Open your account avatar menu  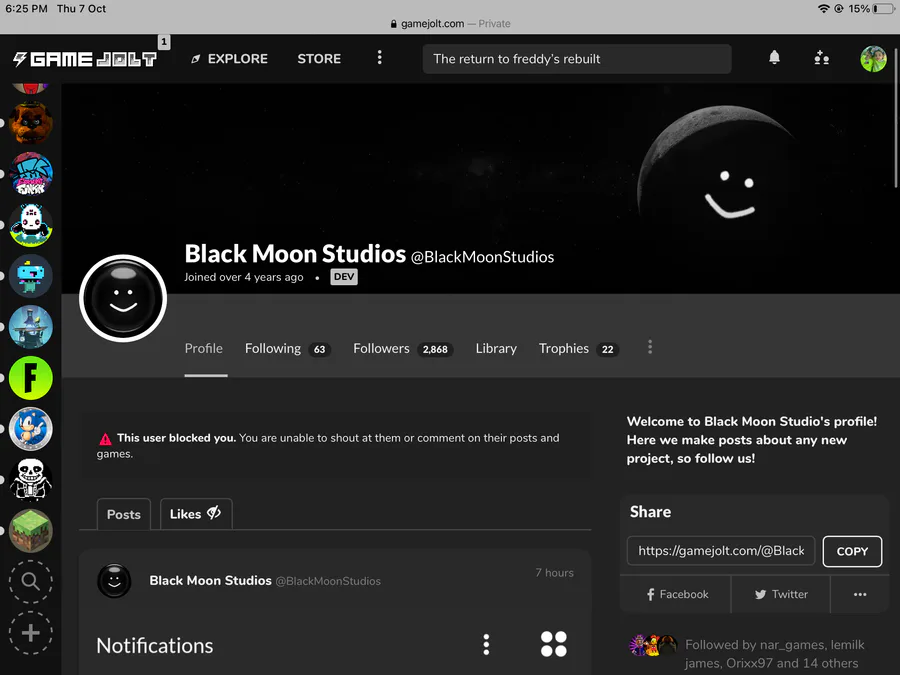tap(873, 59)
